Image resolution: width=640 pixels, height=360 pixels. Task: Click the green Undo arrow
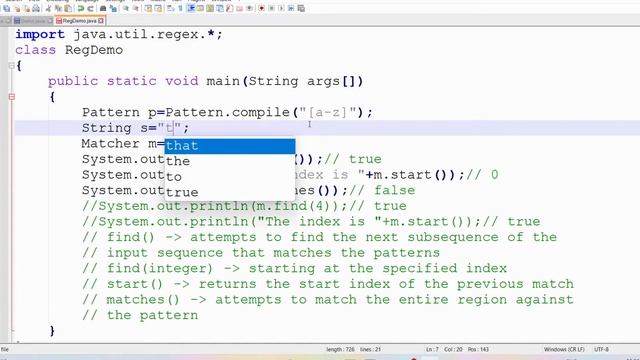(x=81, y=9)
